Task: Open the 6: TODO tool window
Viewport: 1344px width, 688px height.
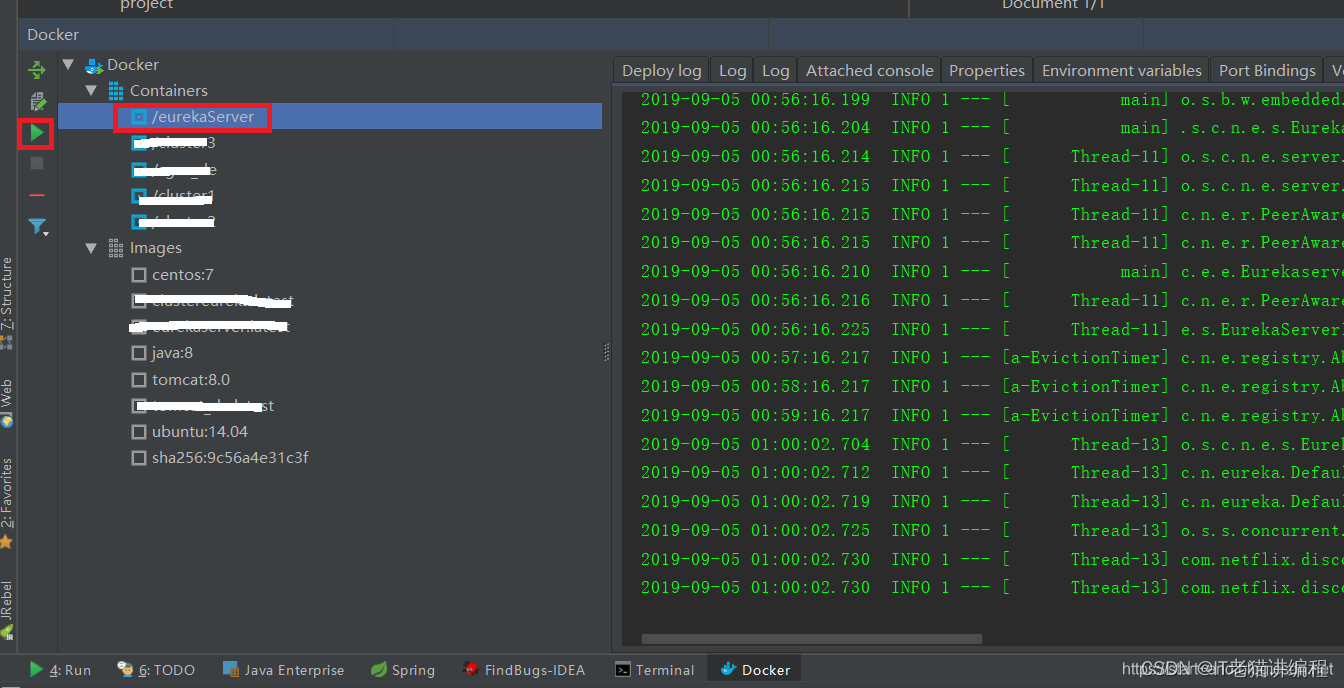Action: pos(156,670)
